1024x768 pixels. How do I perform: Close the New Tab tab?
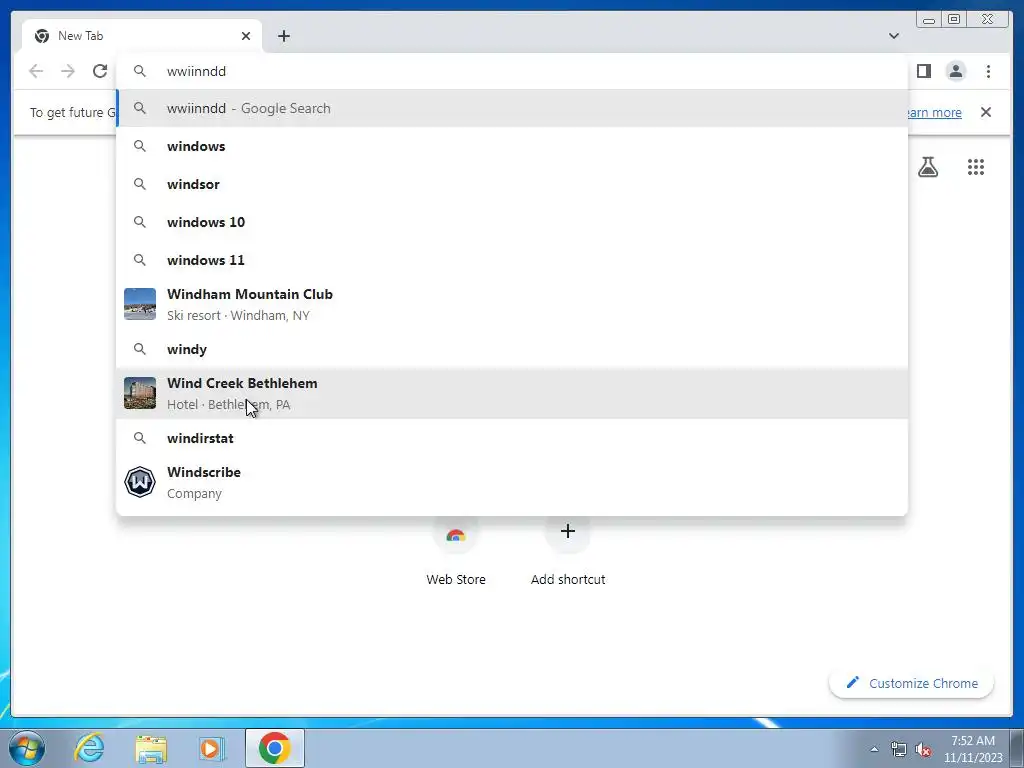pyautogui.click(x=246, y=36)
